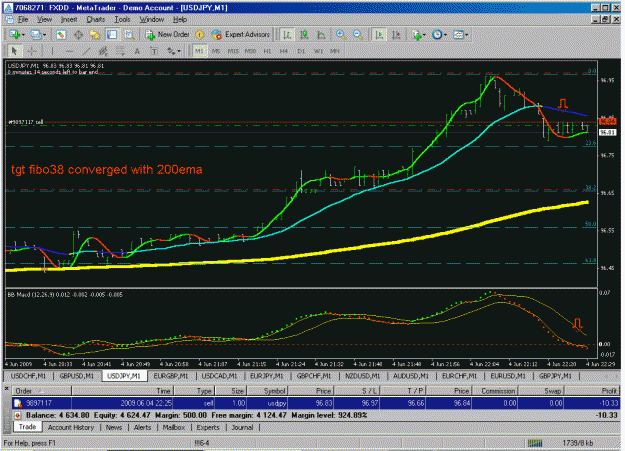Select the crosshair tool
This screenshot has height=451, width=625.
pyautogui.click(x=31, y=51)
